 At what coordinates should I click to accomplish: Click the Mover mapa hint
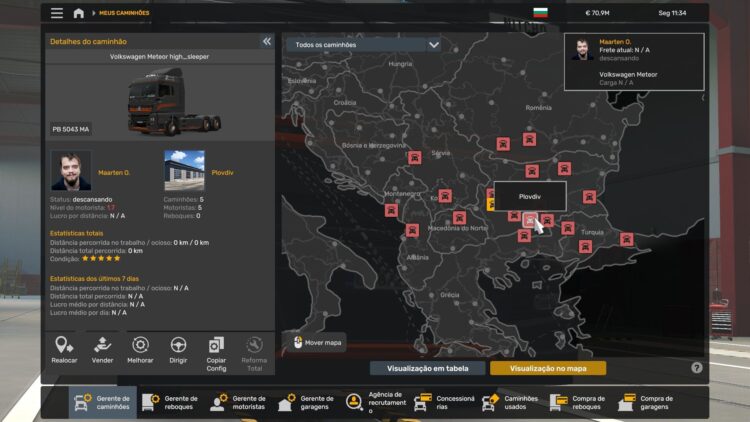[318, 343]
